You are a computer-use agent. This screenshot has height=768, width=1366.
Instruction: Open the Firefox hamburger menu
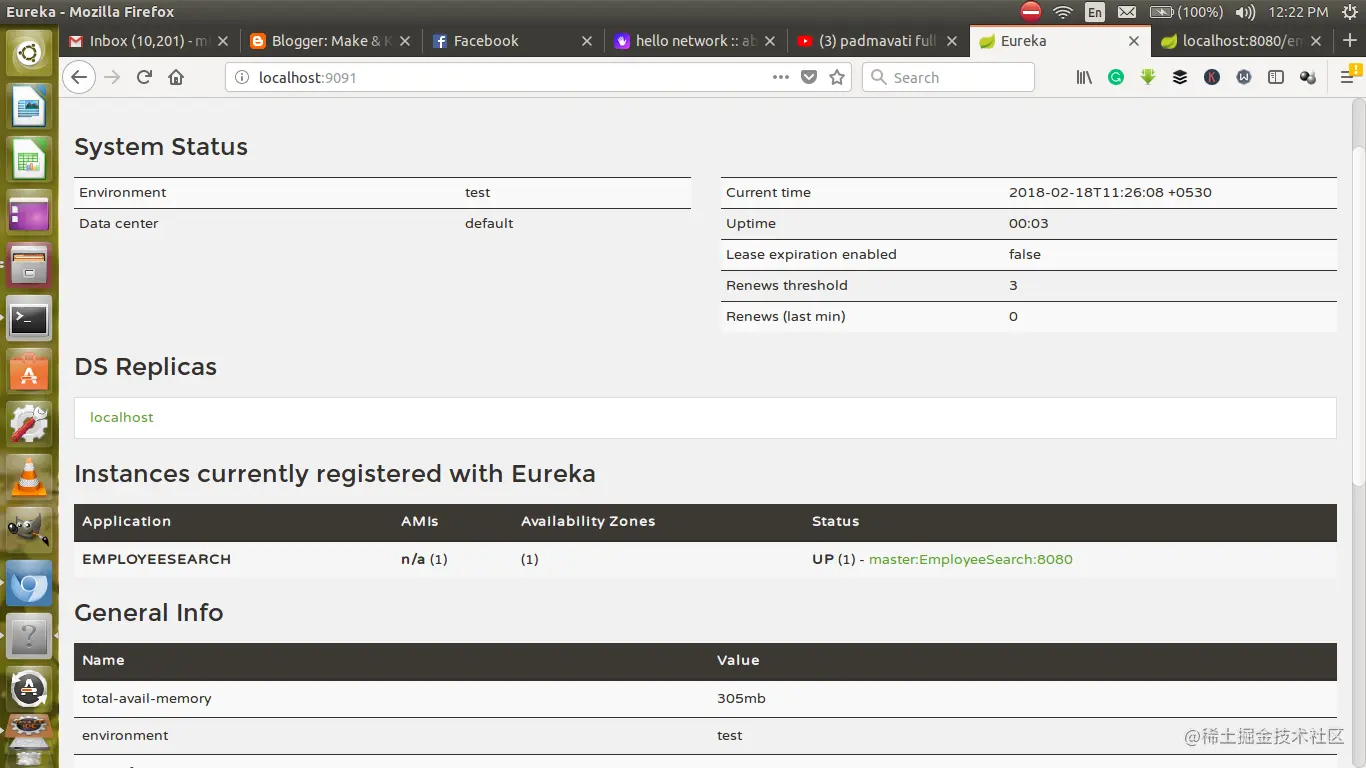pyautogui.click(x=1348, y=77)
